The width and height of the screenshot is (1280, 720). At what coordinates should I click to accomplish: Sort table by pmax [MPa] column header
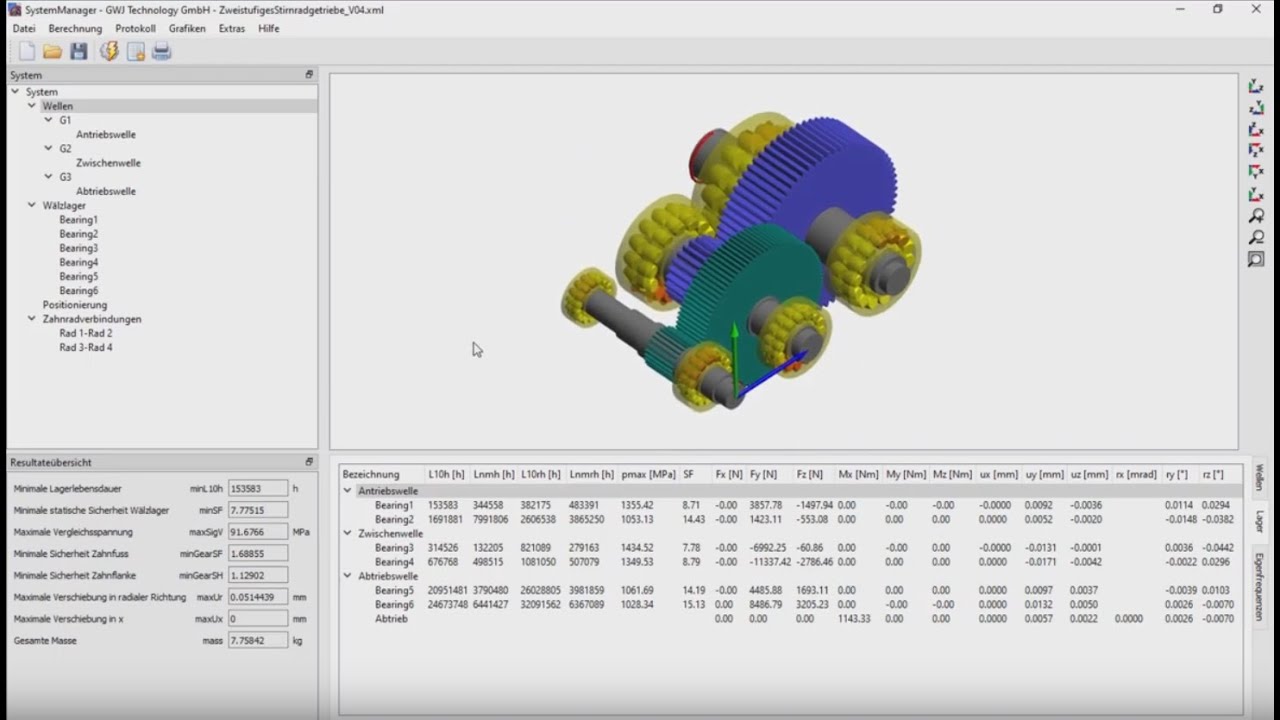pos(649,474)
